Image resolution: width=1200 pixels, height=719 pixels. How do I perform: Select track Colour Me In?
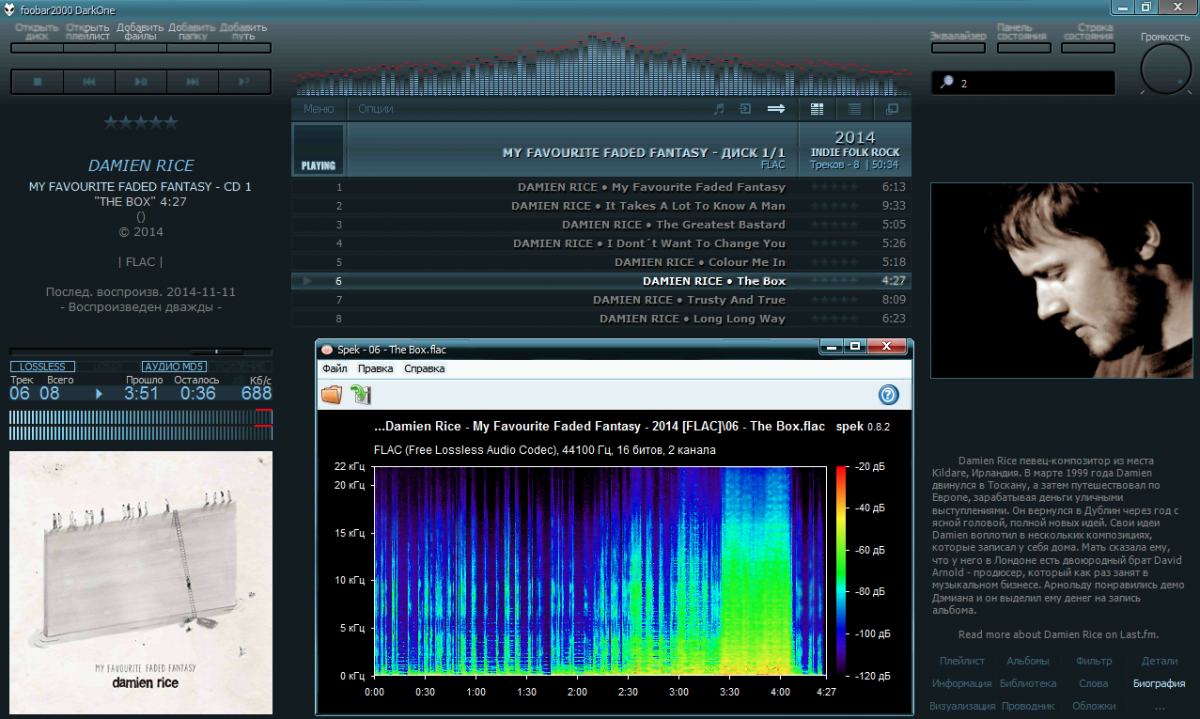pos(601,262)
